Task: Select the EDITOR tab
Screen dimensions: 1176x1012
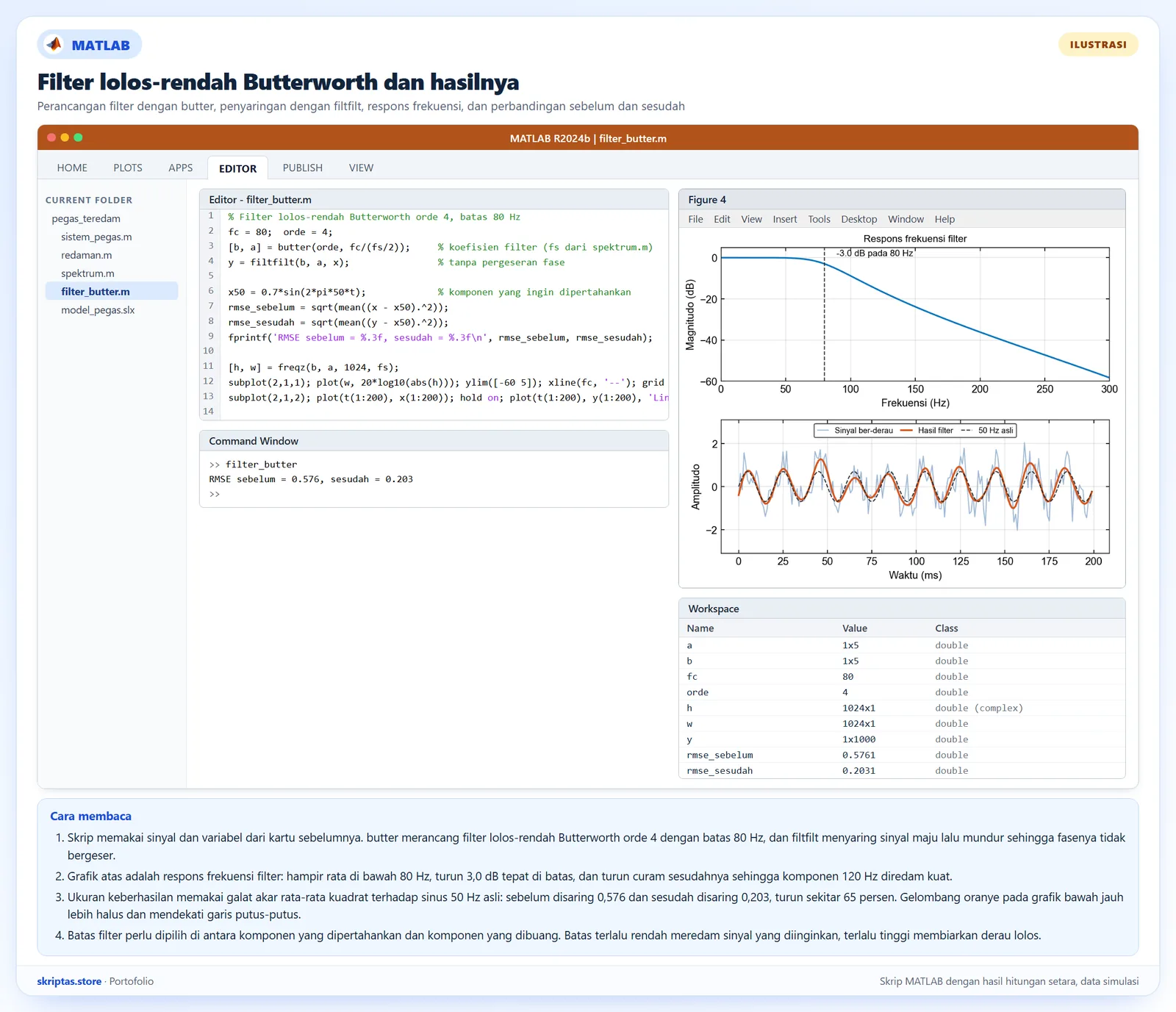Action: pyautogui.click(x=238, y=168)
